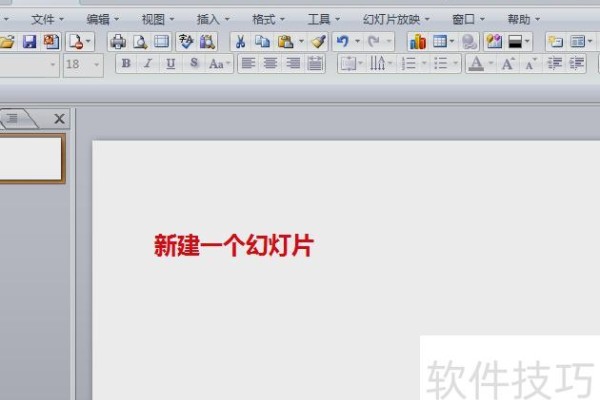Viewport: 600px width, 400px height.
Task: Click the text box alignment icon
Action: (x=348, y=64)
